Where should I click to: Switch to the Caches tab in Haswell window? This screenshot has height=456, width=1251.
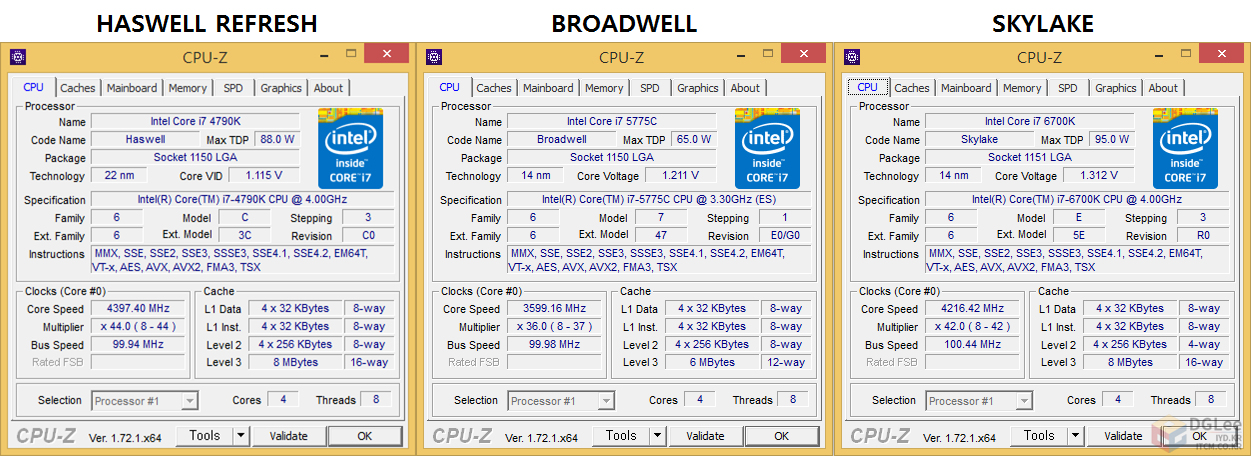tap(78, 88)
